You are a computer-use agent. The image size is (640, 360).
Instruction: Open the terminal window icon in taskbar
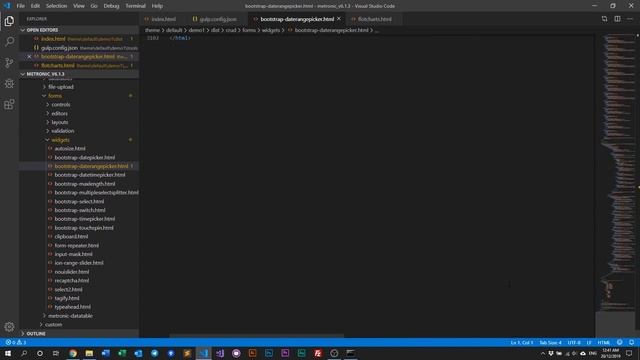tap(350, 353)
